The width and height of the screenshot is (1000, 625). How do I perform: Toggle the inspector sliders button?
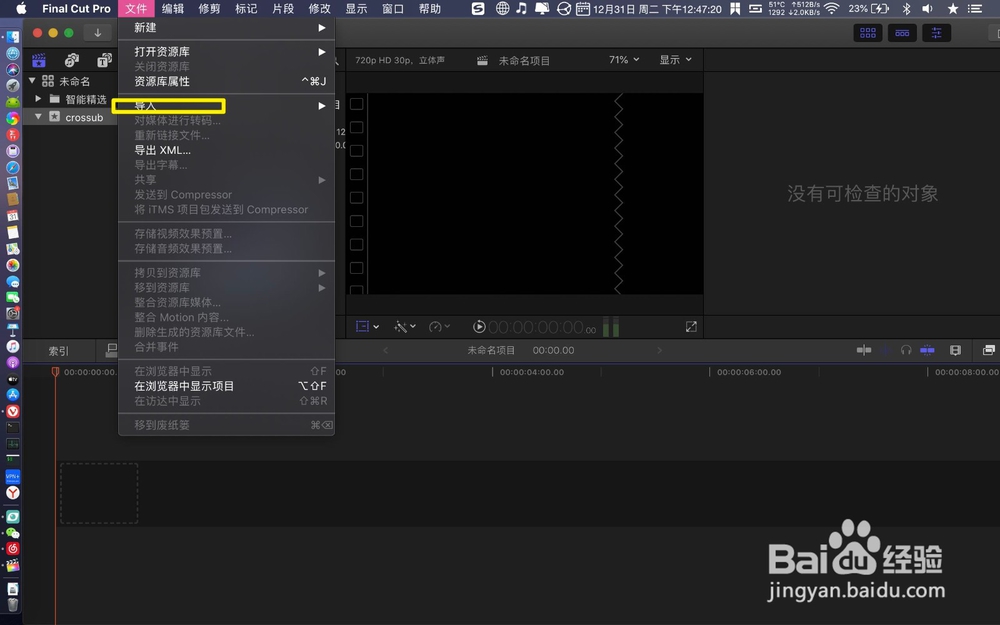point(936,33)
